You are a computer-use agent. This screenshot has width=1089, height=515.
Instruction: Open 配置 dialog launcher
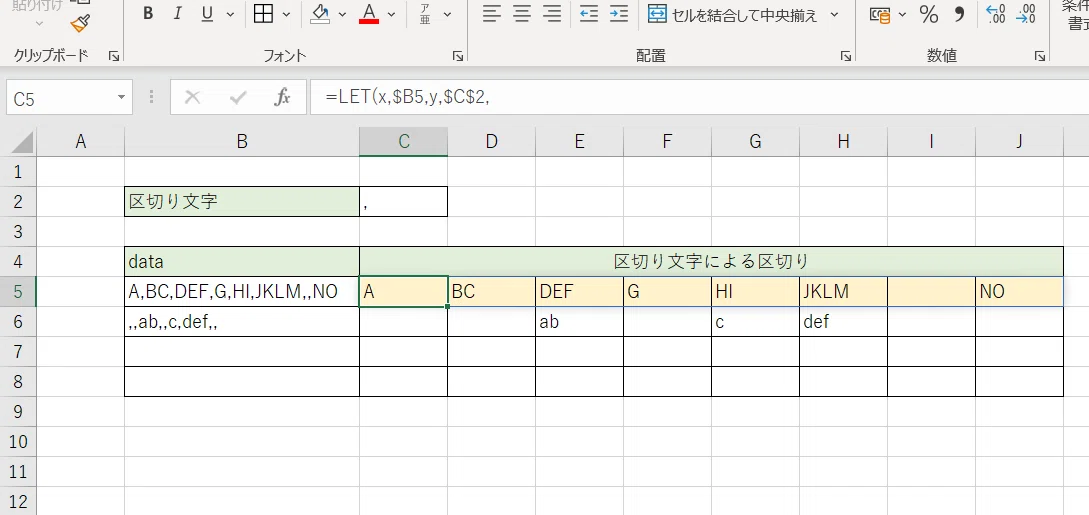[846, 56]
